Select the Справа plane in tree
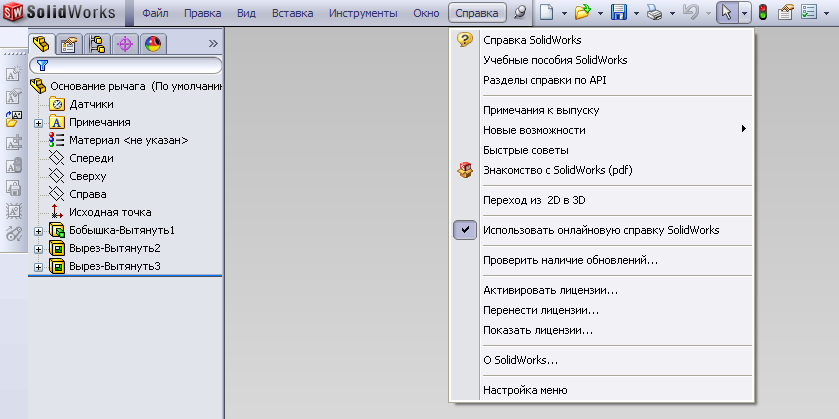The image size is (839, 419). (88, 194)
